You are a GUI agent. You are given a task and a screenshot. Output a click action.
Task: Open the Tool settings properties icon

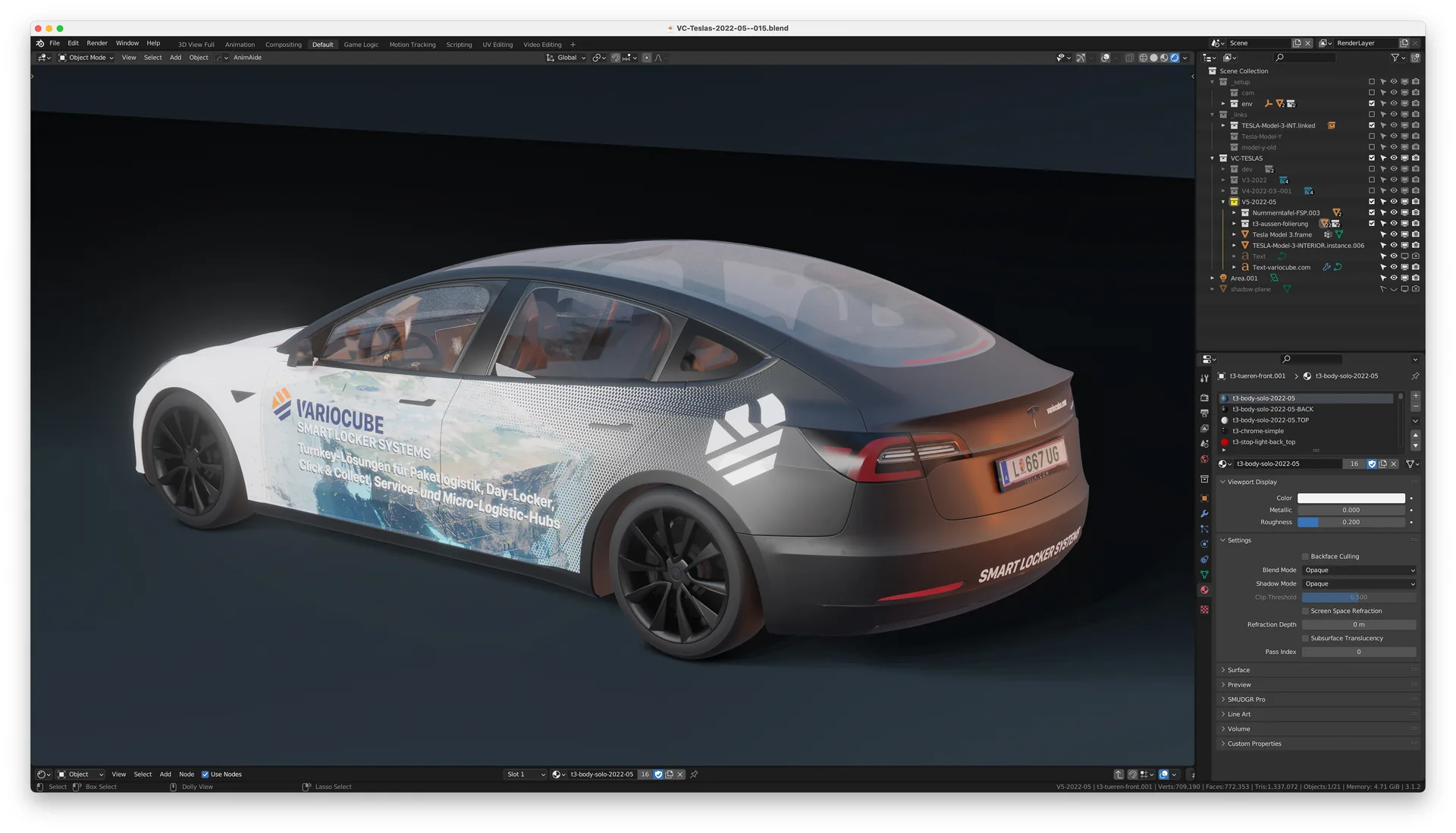(x=1204, y=378)
